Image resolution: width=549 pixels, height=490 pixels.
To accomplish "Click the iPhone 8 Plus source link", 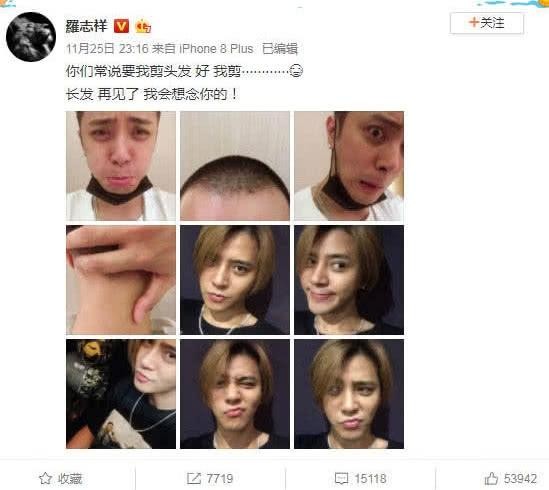I will tap(216, 49).
